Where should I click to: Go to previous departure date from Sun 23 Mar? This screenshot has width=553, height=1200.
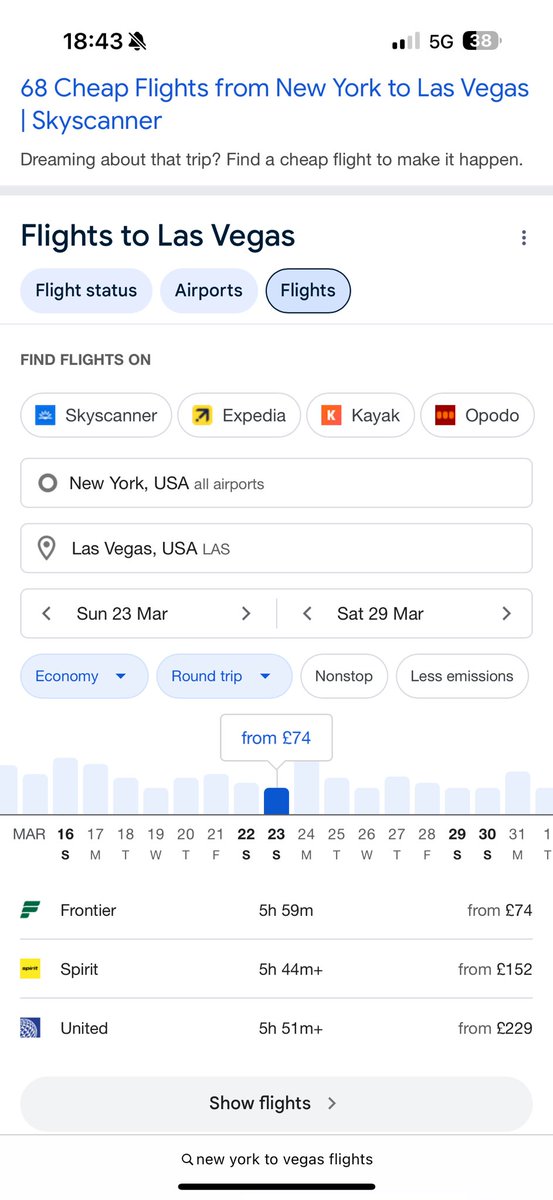pos(46,614)
